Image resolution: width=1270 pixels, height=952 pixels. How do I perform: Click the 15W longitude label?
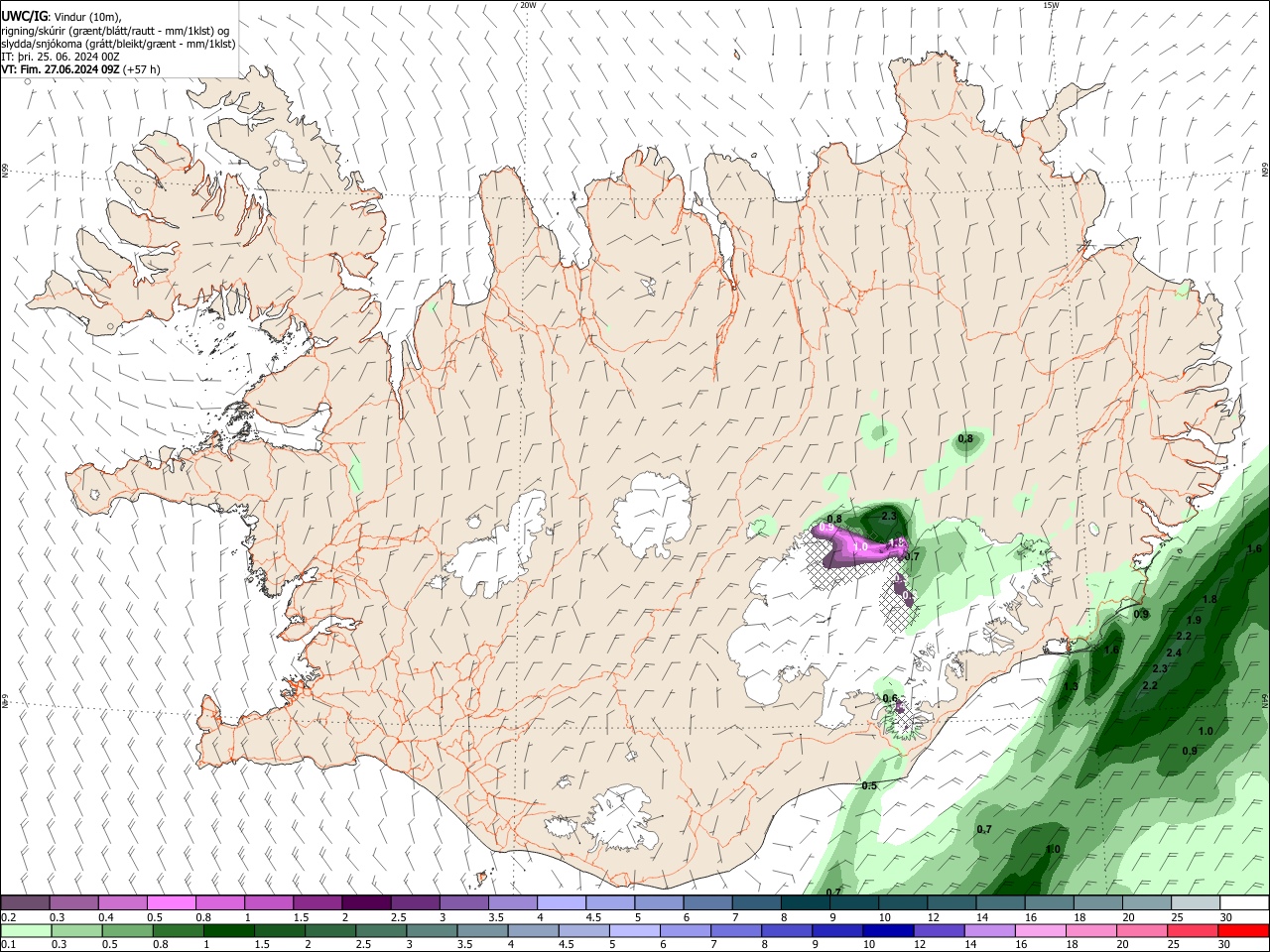[x=1051, y=5]
